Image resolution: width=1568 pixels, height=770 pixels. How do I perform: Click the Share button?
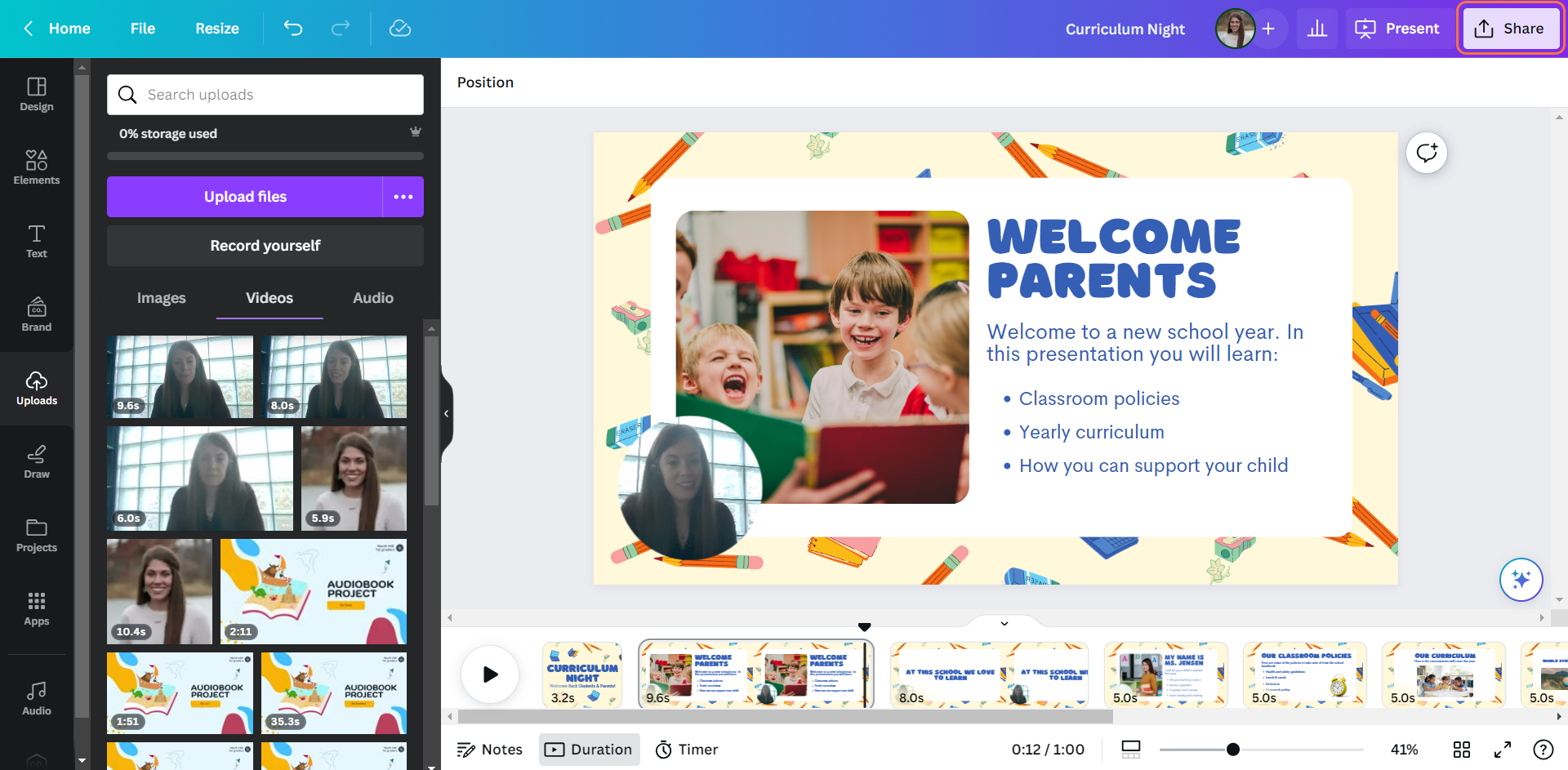[1510, 29]
